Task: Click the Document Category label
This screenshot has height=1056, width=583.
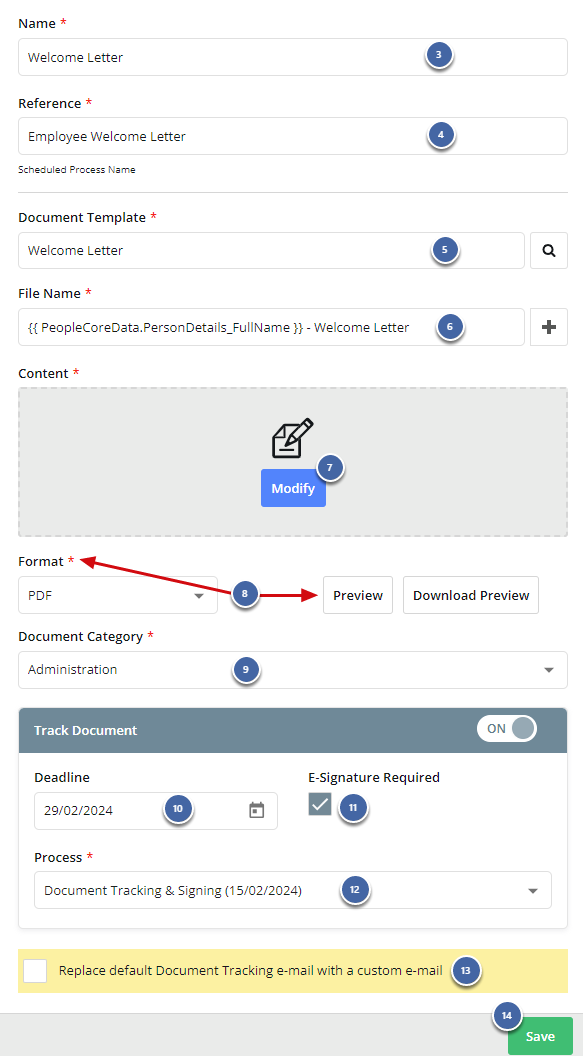Action: 80,636
